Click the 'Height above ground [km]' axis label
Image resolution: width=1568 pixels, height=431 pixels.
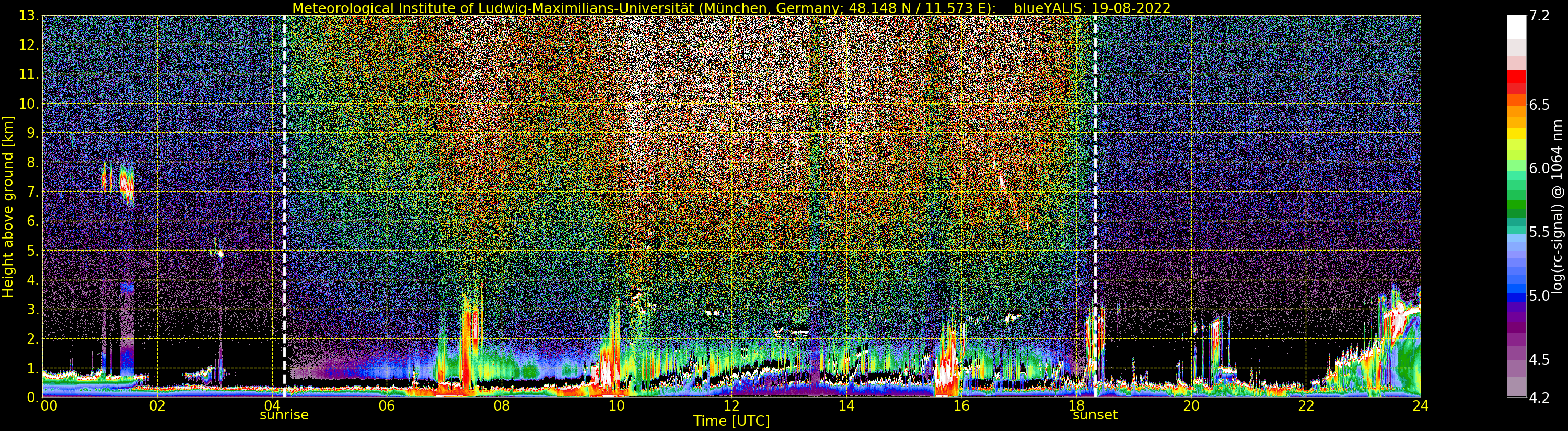click(x=8, y=206)
